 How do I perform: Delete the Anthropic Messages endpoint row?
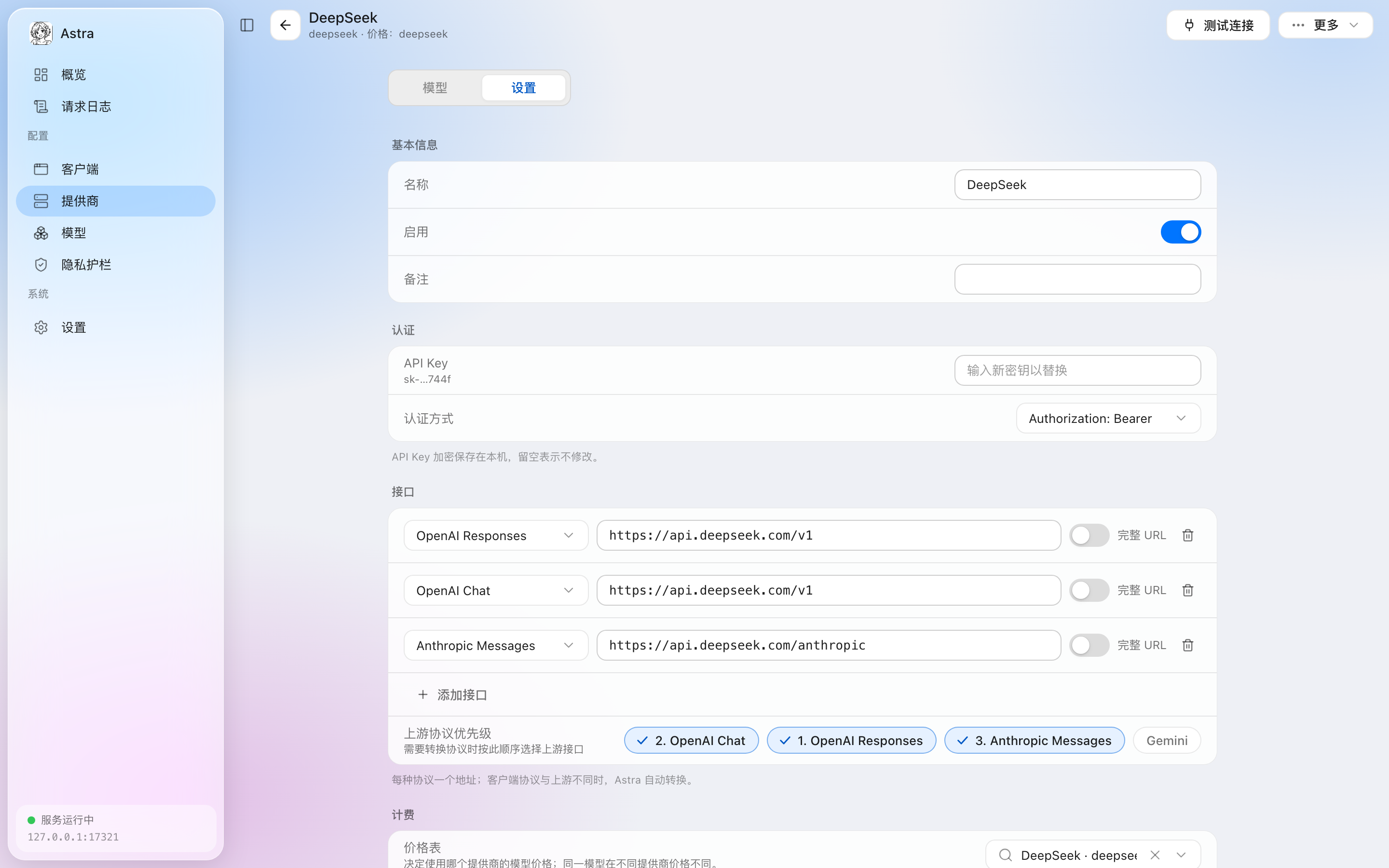1187,645
